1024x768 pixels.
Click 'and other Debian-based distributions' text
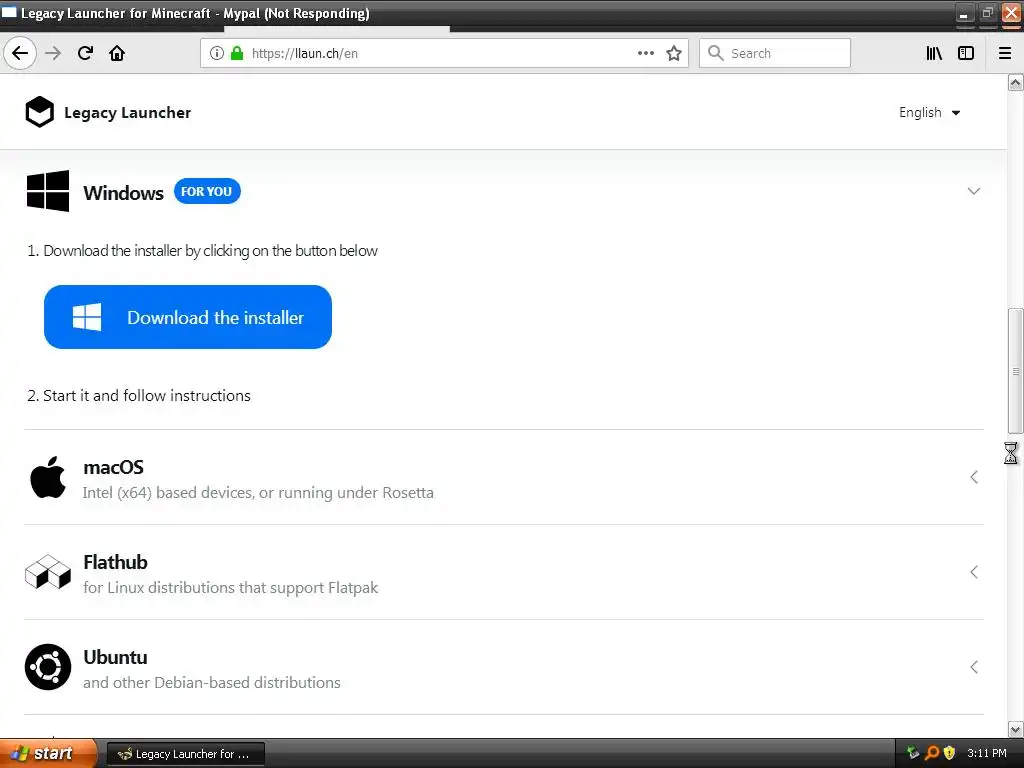click(x=212, y=682)
